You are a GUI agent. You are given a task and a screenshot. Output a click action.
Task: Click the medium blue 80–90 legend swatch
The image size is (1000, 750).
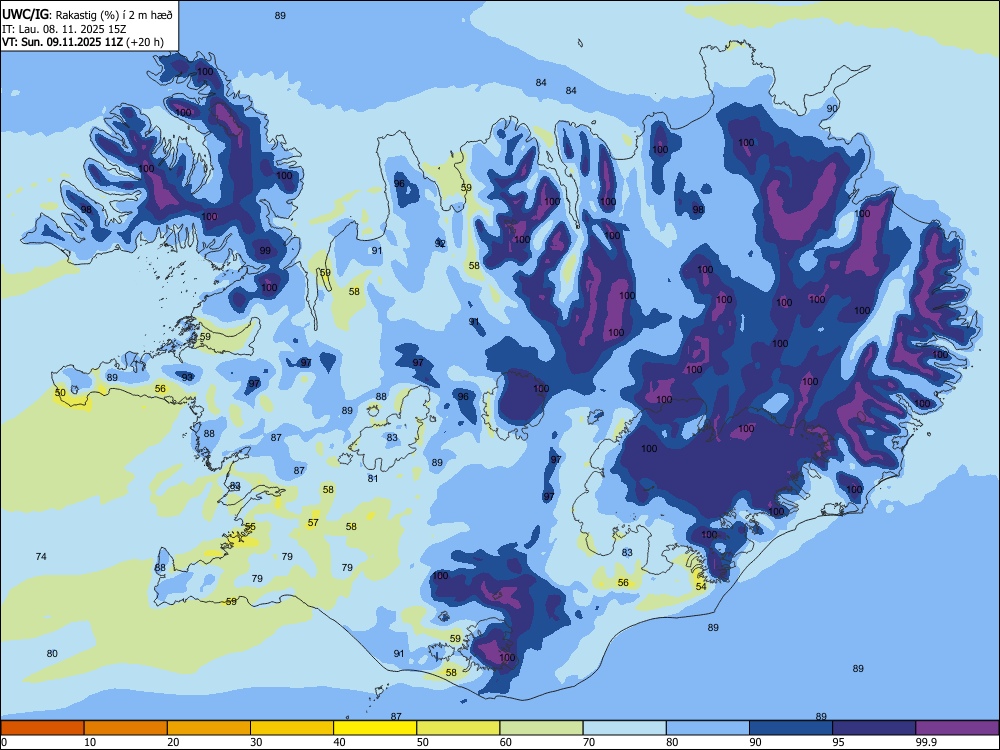[708, 728]
